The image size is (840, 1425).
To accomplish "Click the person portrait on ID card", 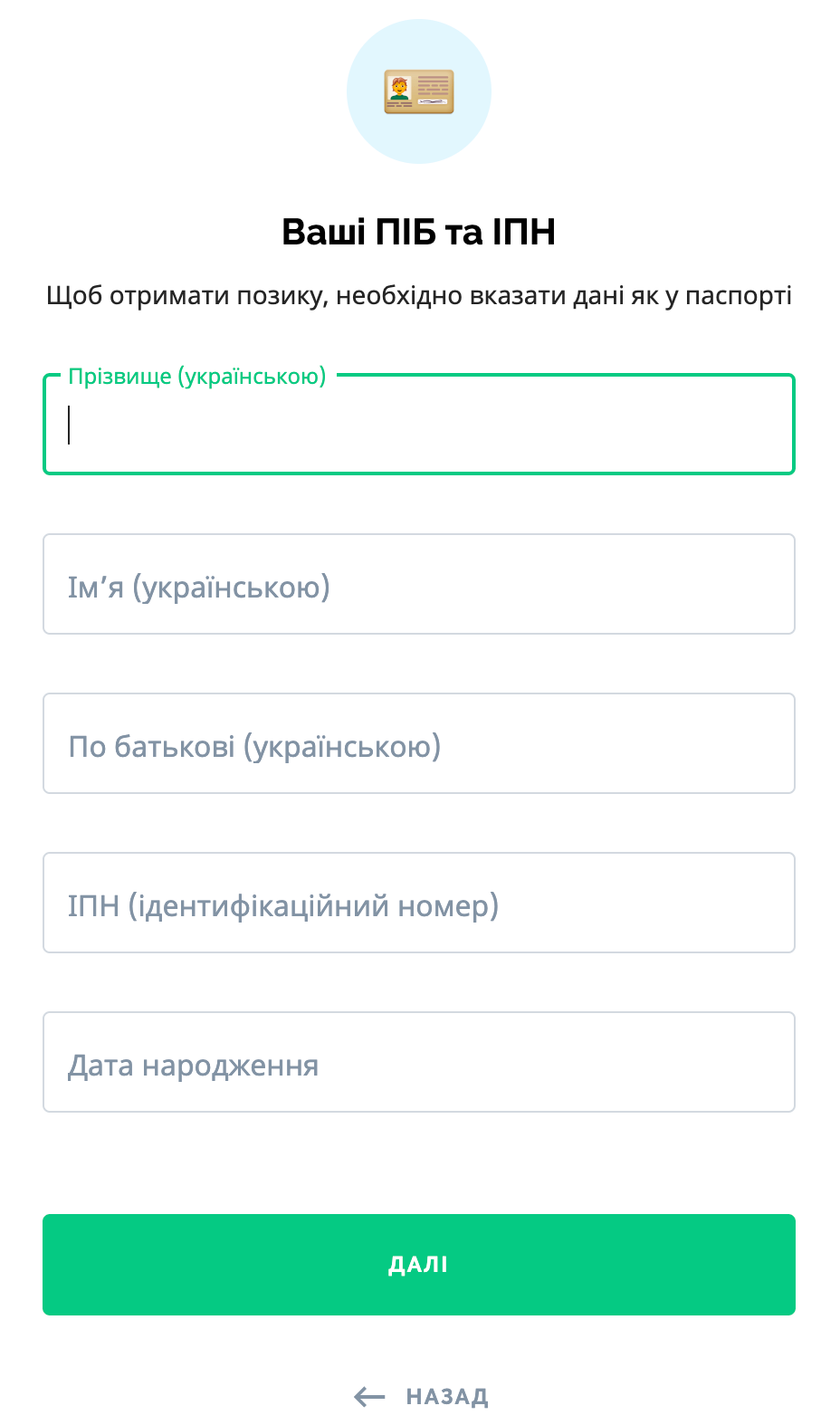I will coord(399,89).
